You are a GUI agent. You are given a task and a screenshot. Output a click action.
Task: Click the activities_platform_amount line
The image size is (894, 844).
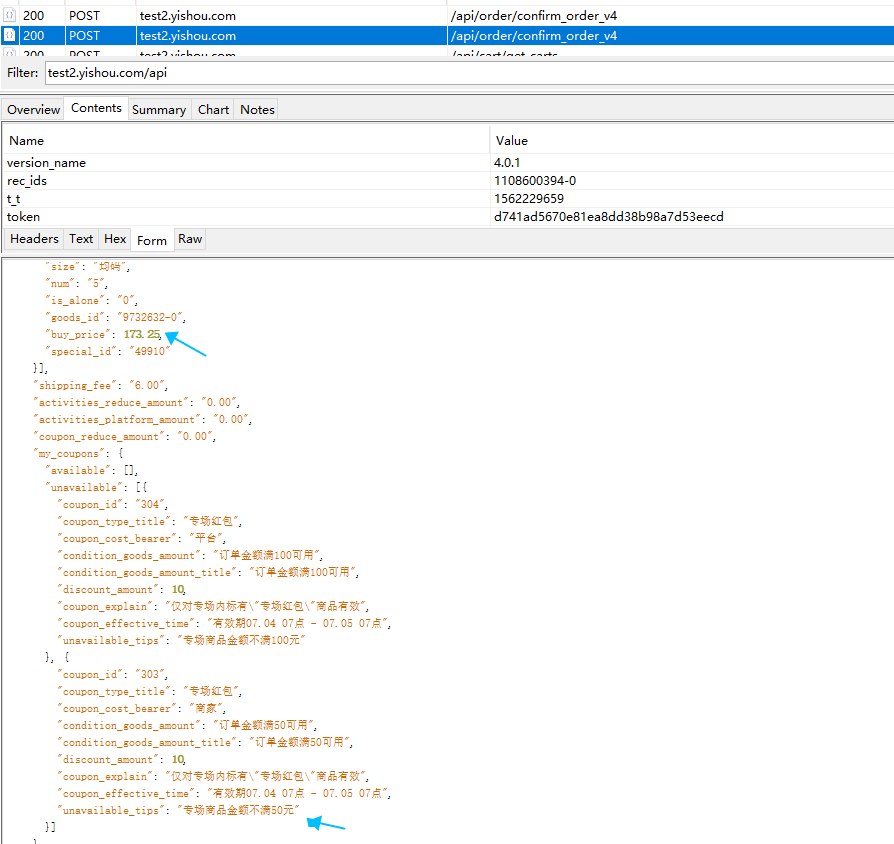tap(143, 419)
